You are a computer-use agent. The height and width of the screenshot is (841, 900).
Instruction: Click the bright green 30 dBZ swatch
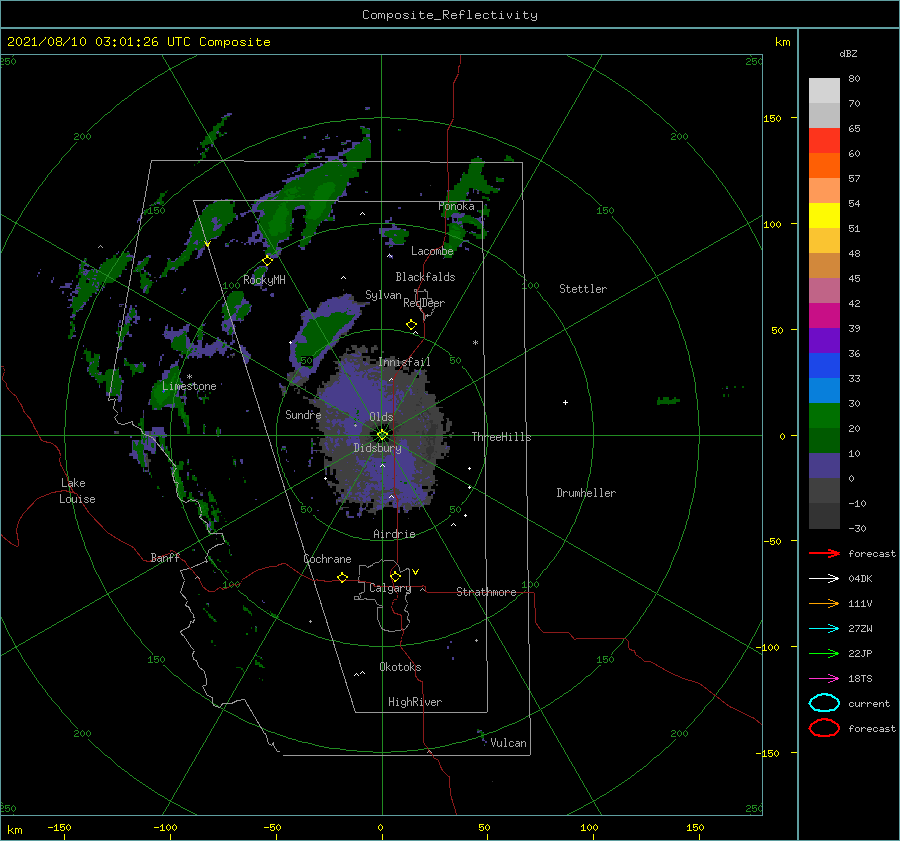[824, 416]
